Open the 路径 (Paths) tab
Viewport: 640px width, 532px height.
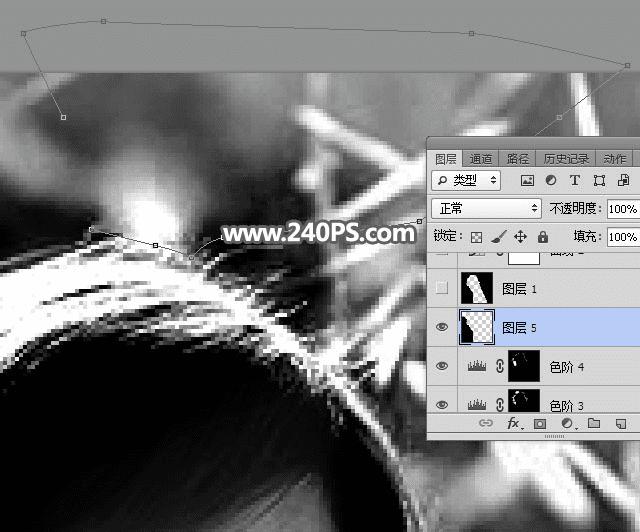point(517,159)
